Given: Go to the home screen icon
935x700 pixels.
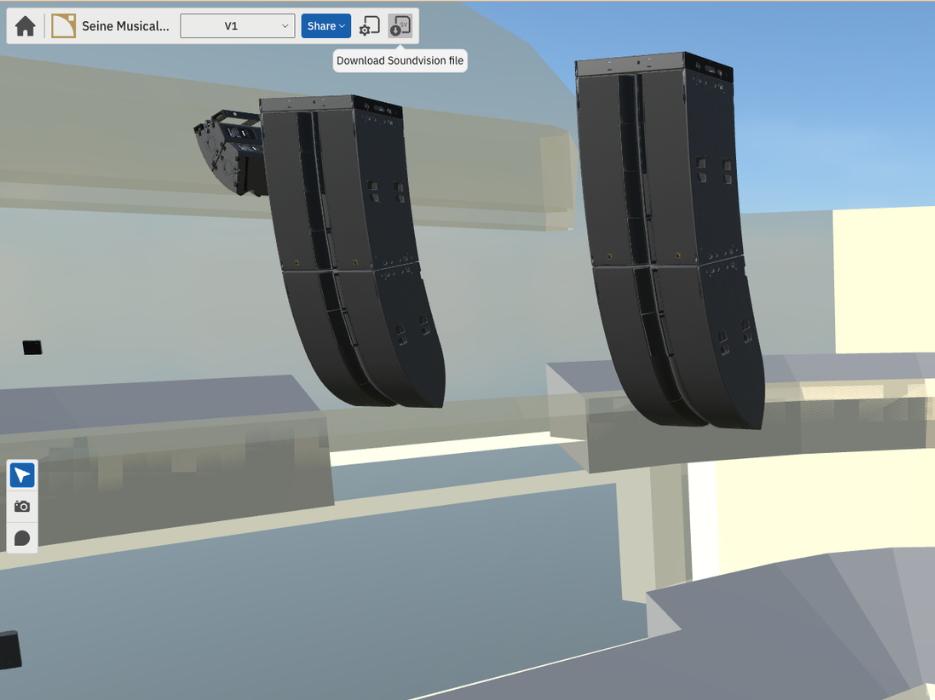Looking at the screenshot, I should point(25,26).
